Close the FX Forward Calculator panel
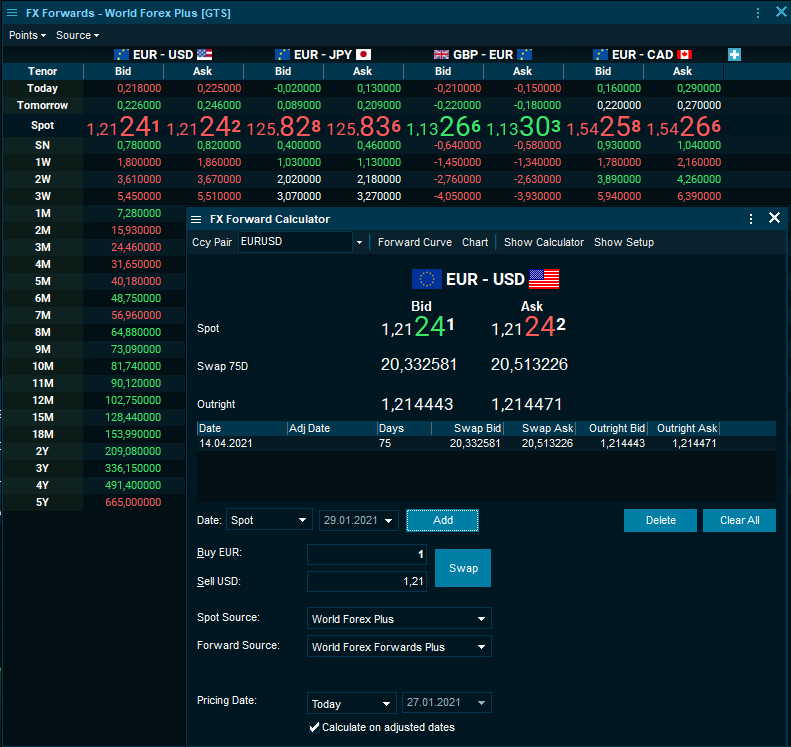This screenshot has width=791, height=747. coord(774,218)
